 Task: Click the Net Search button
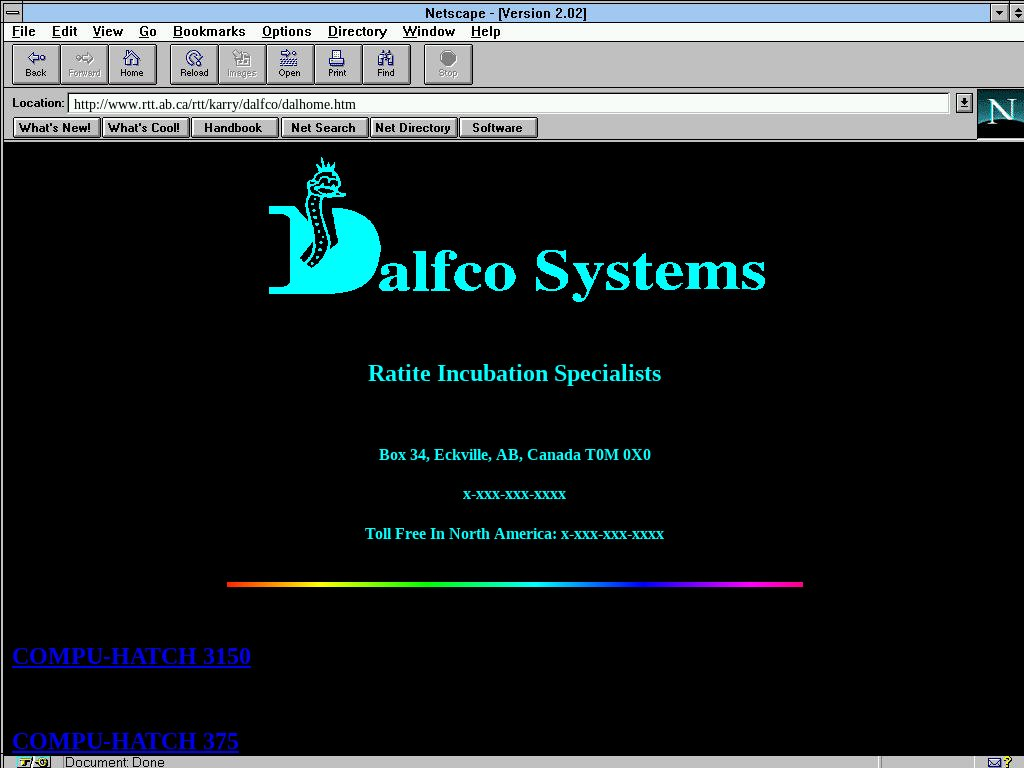pyautogui.click(x=323, y=128)
